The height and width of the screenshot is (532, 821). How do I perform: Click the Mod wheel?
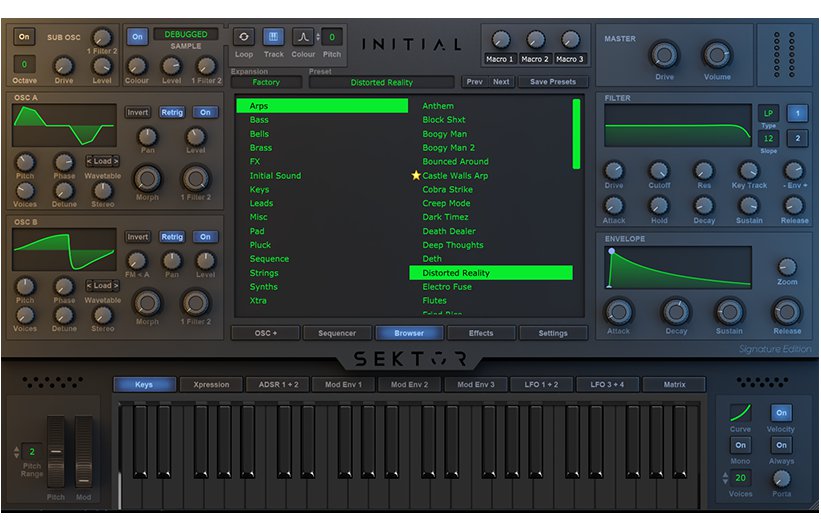(83, 453)
